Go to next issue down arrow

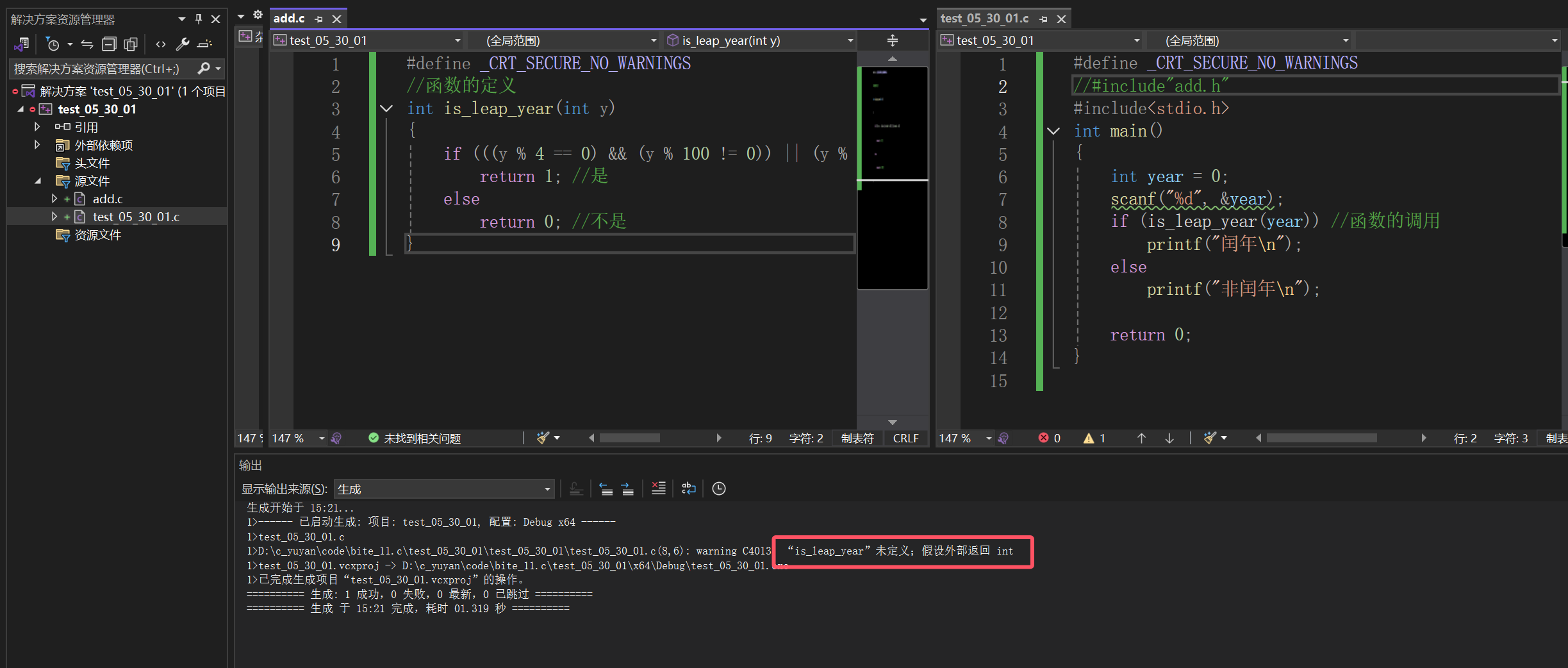click(1169, 438)
